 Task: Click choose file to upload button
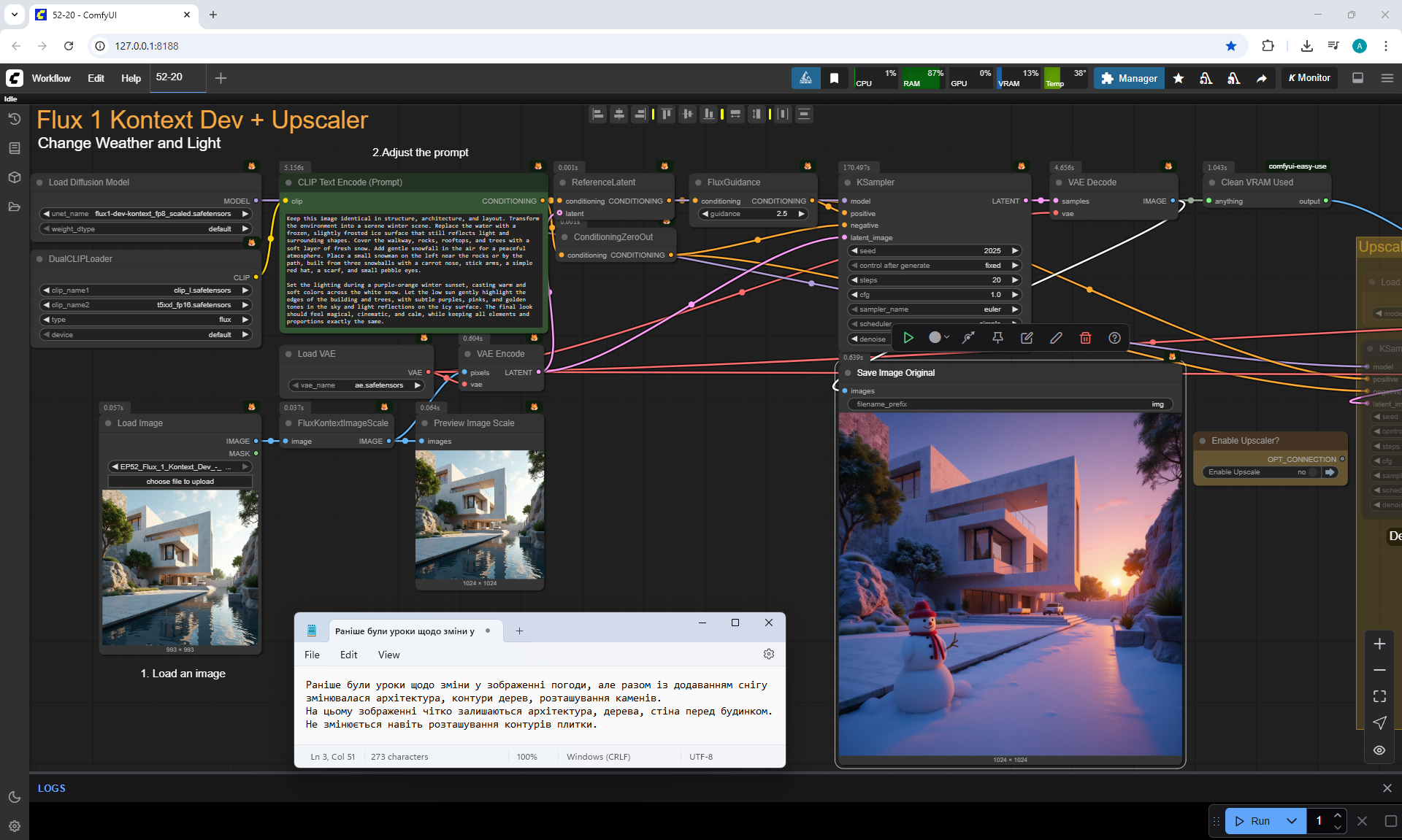pyautogui.click(x=180, y=482)
